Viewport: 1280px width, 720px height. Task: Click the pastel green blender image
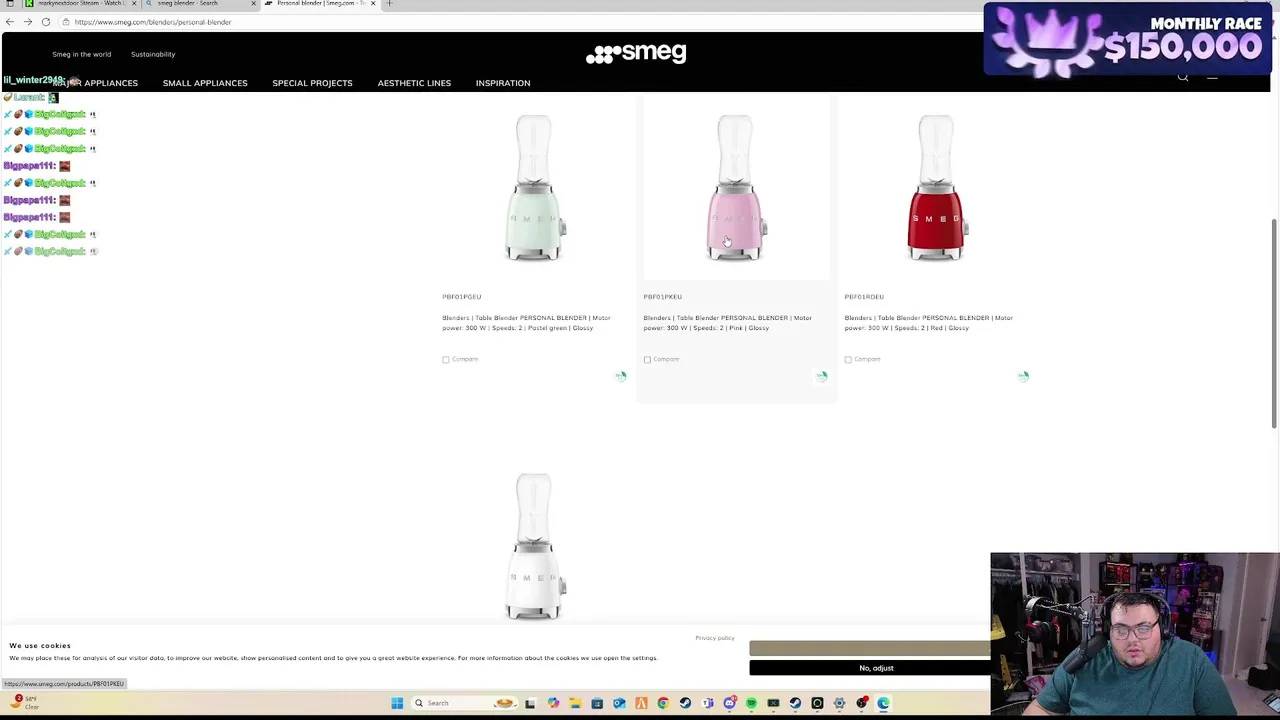click(x=535, y=188)
